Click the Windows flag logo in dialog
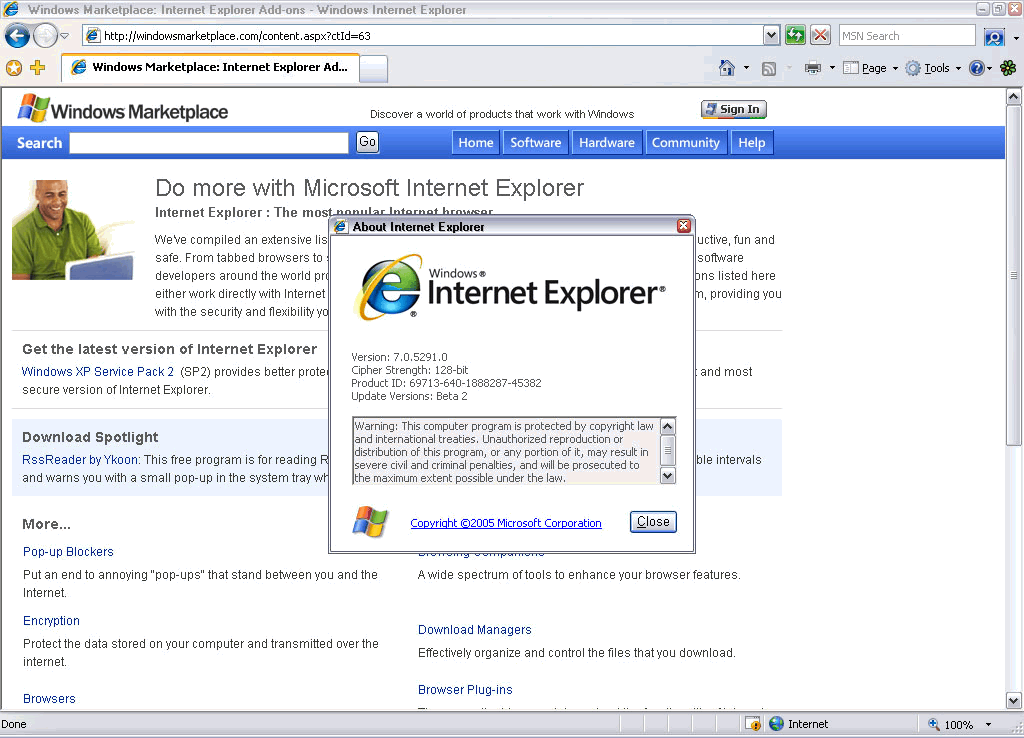This screenshot has width=1024, height=738. point(370,522)
